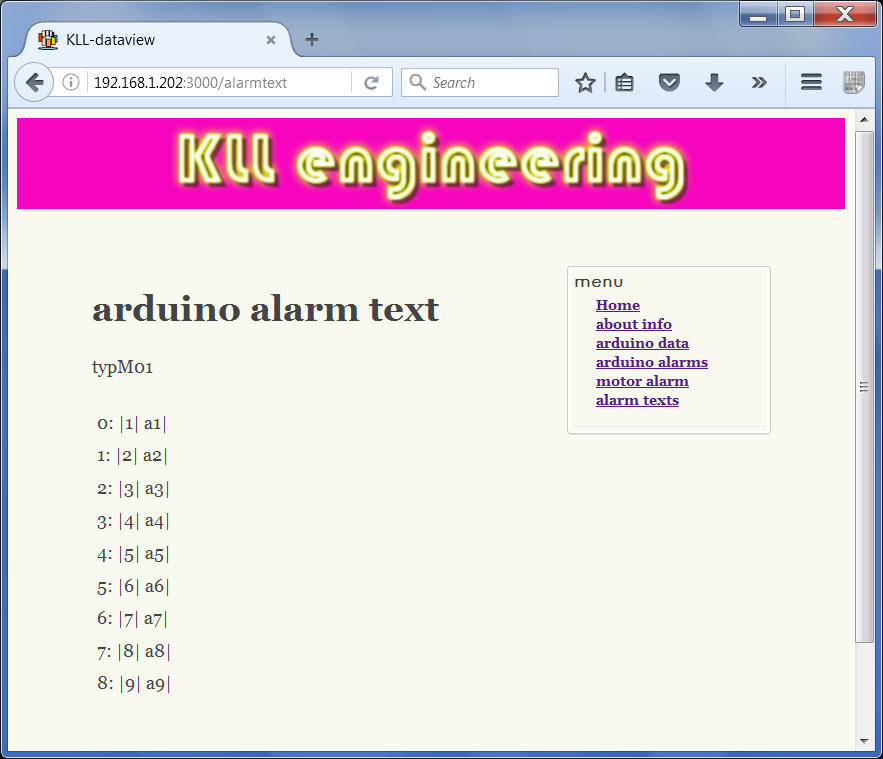Select the KLL-dataview tab
This screenshot has height=759, width=883.
click(150, 40)
